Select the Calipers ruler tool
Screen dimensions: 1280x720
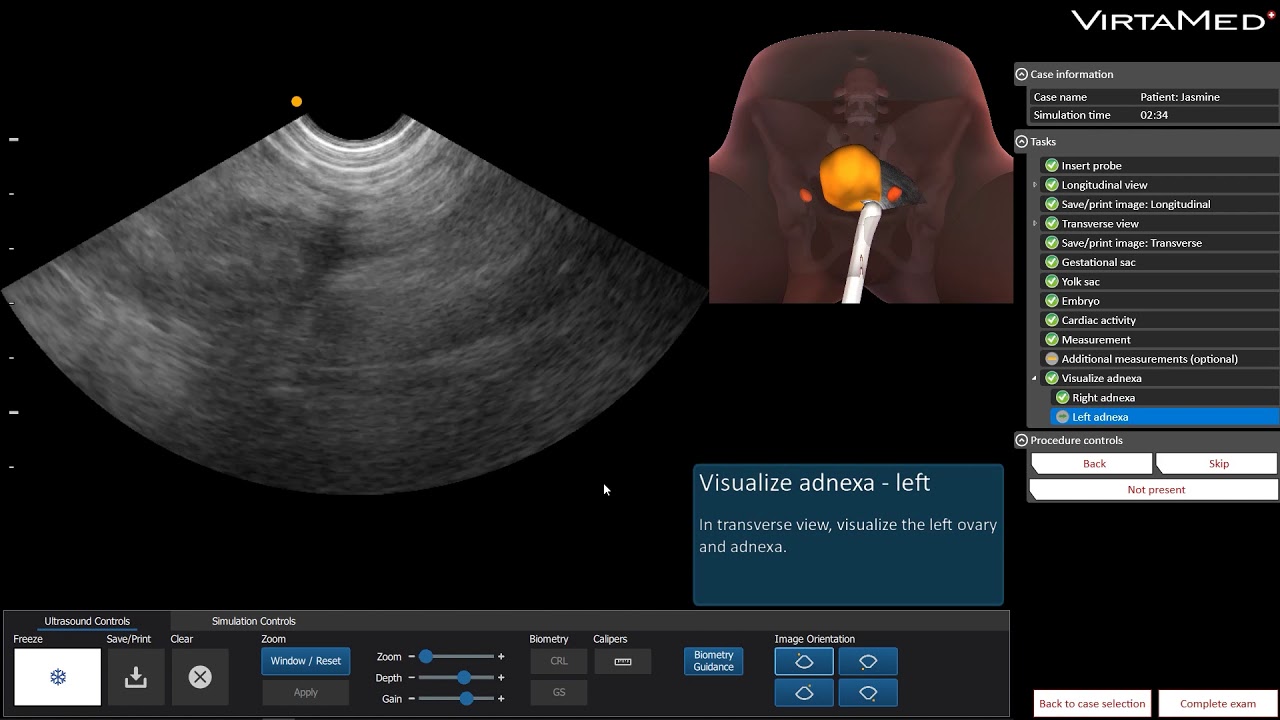(x=623, y=661)
